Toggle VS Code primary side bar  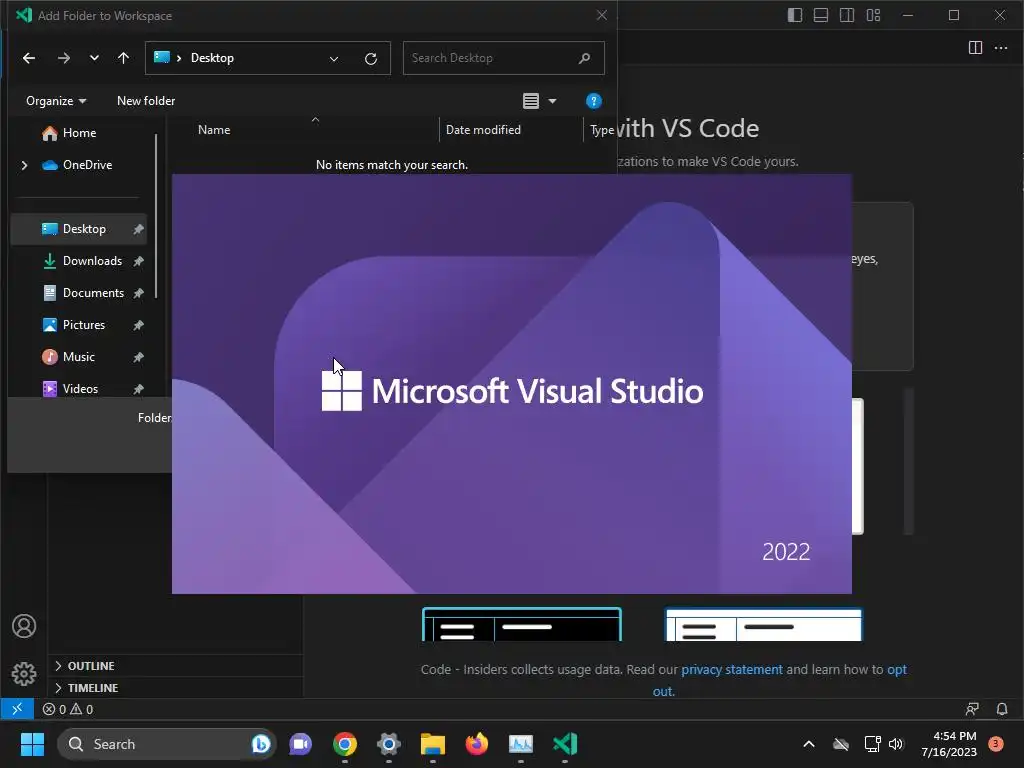coord(795,15)
